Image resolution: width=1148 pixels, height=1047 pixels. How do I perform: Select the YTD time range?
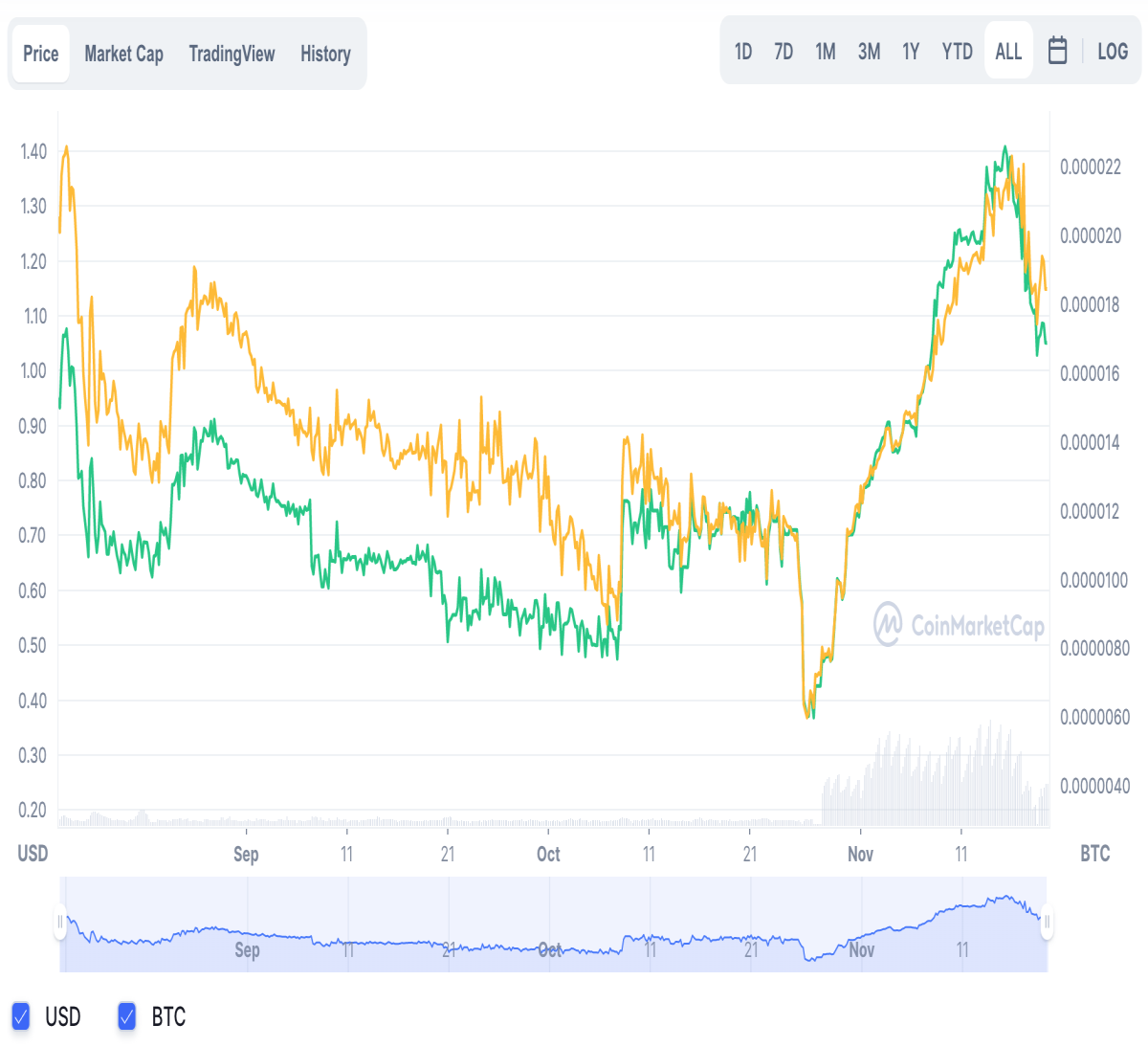[957, 52]
